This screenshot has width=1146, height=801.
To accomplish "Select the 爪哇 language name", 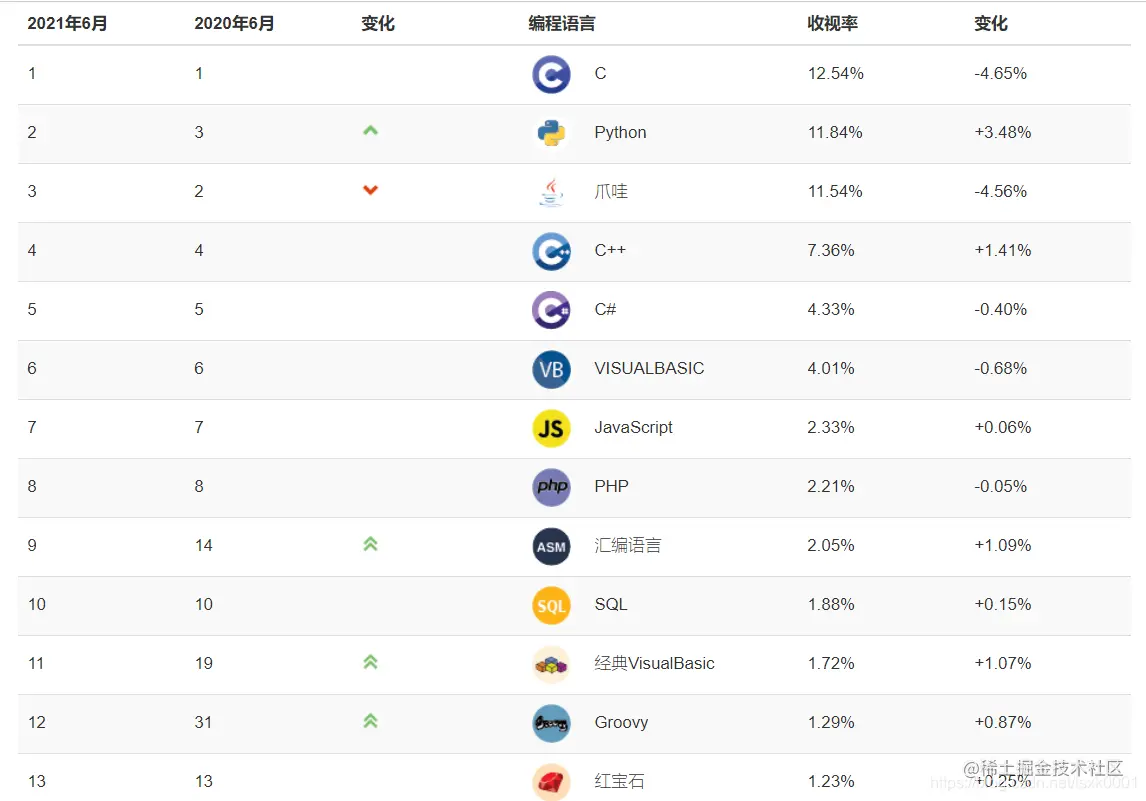I will pos(611,191).
